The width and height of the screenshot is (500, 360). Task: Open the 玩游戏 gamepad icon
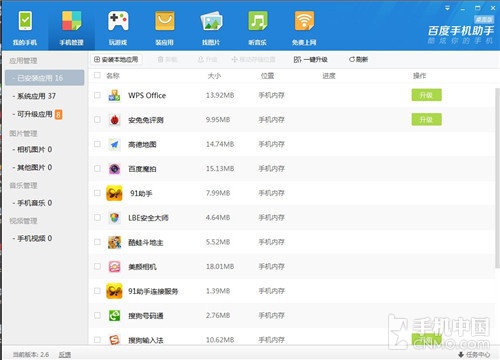118,21
